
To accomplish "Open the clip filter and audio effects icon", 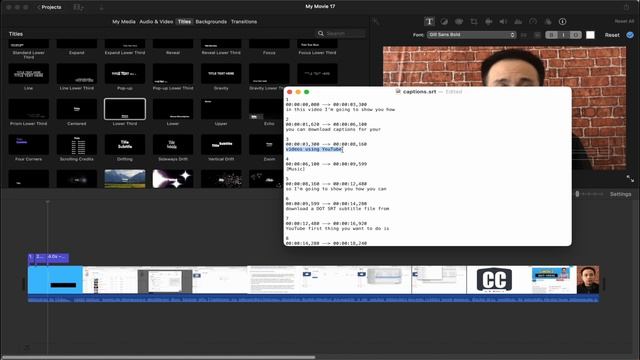I will click(548, 22).
